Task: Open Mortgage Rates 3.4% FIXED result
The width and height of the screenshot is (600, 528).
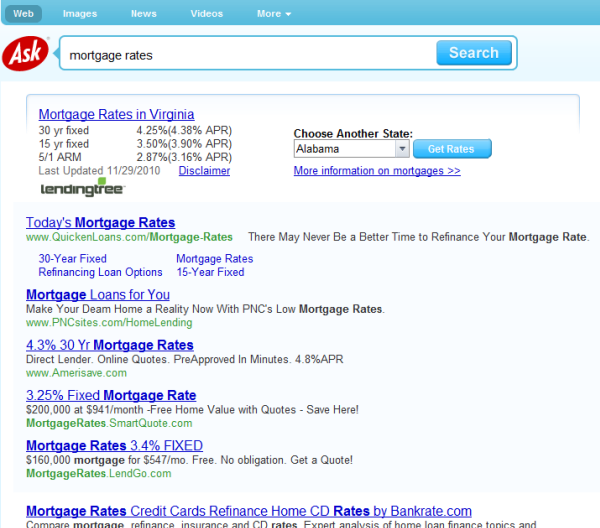Action: 114,445
